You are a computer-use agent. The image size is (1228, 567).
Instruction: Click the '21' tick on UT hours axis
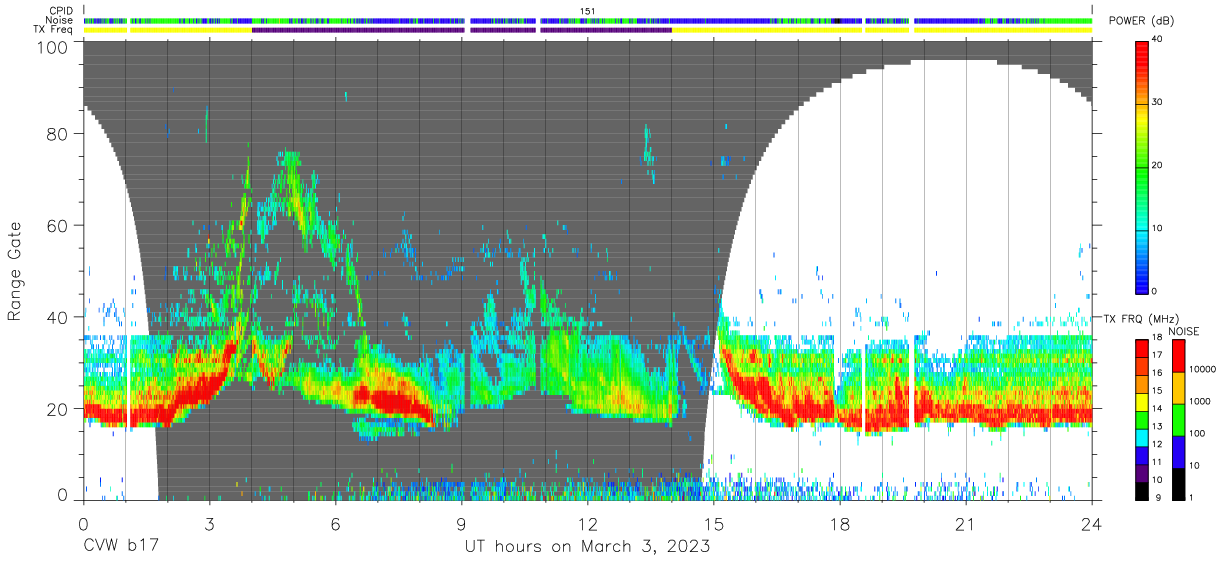click(966, 524)
